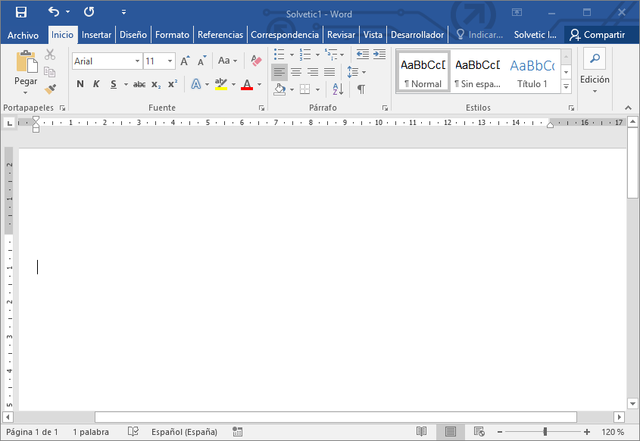
Task: Open the Arial font name dropdown
Action: 138,61
